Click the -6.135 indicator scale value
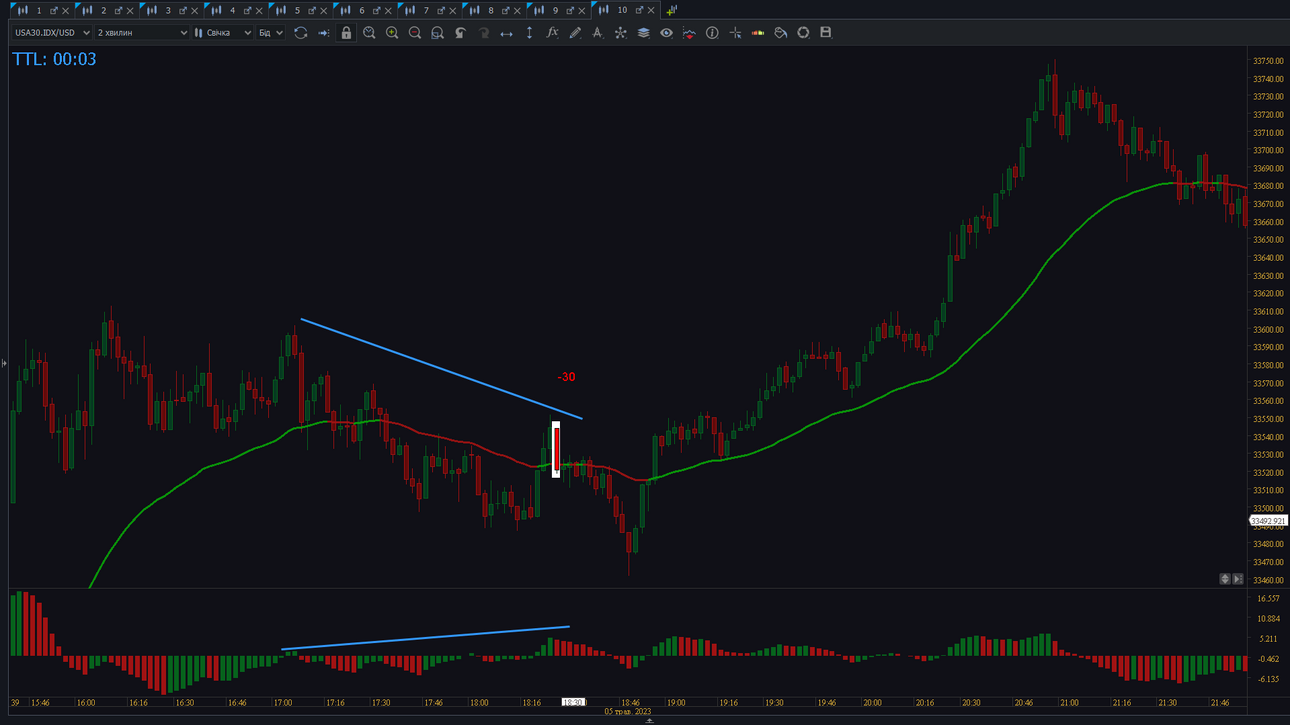This screenshot has height=725, width=1290. 1267,679
